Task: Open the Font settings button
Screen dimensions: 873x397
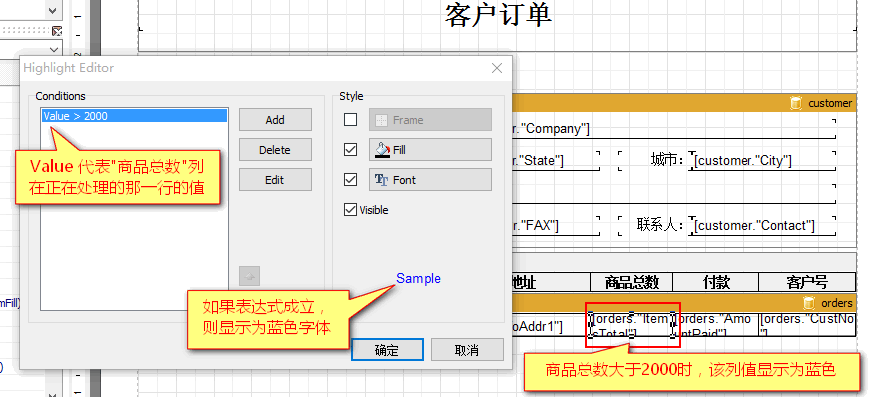Action: (x=430, y=180)
